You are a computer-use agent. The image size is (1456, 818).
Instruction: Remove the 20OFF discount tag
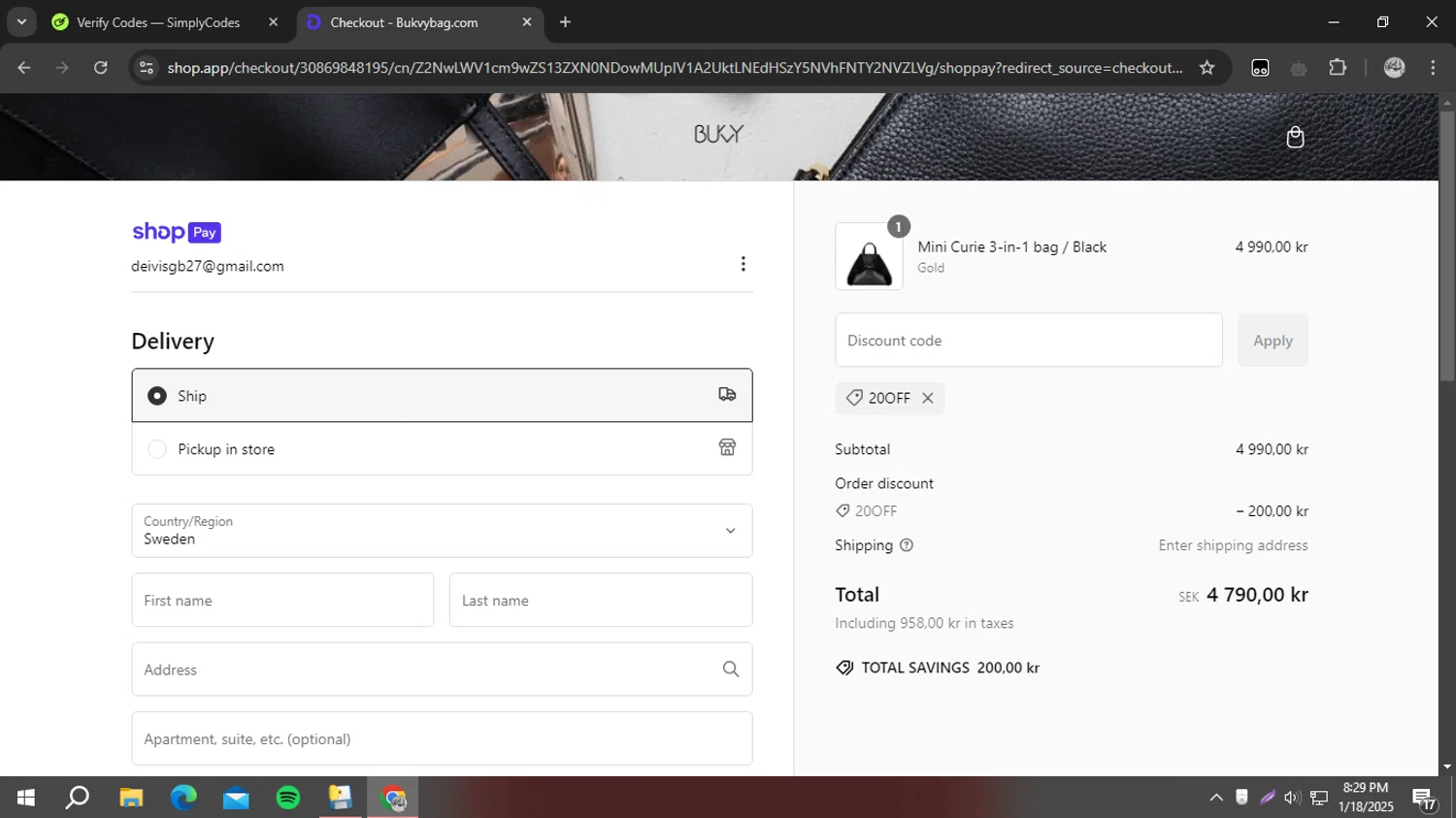(928, 398)
